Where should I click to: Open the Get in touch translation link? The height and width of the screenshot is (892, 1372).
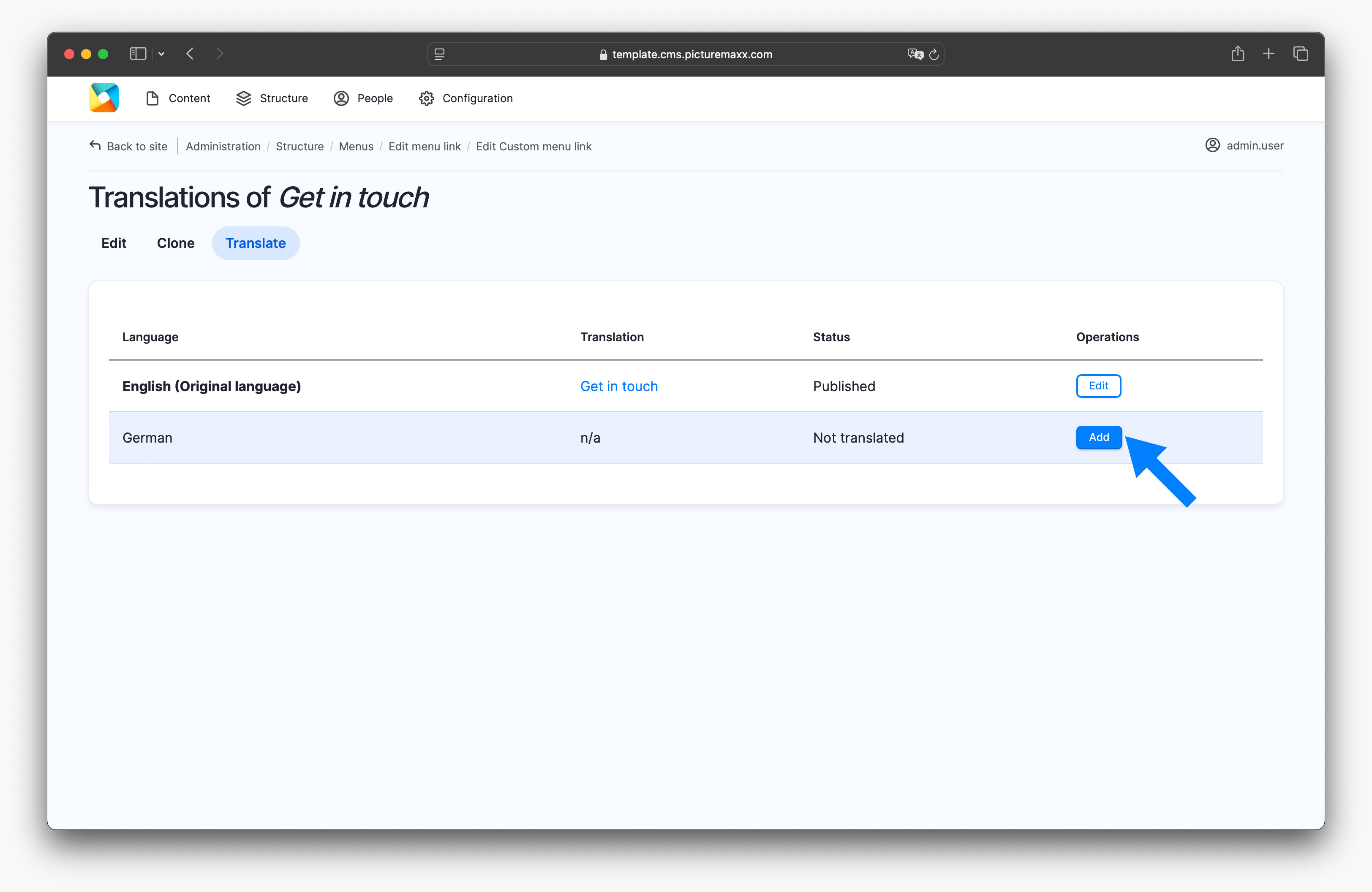(619, 386)
